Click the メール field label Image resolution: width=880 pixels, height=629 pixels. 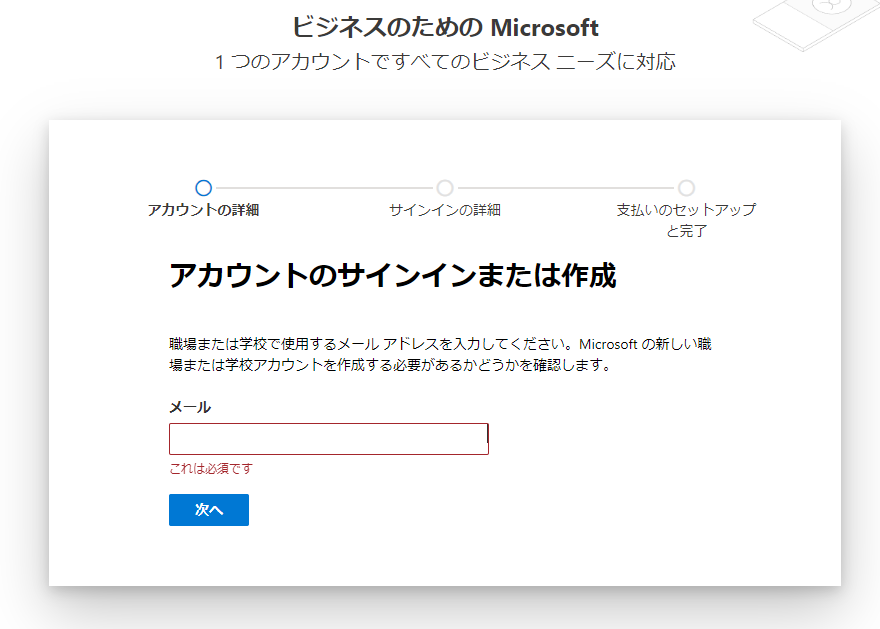190,407
